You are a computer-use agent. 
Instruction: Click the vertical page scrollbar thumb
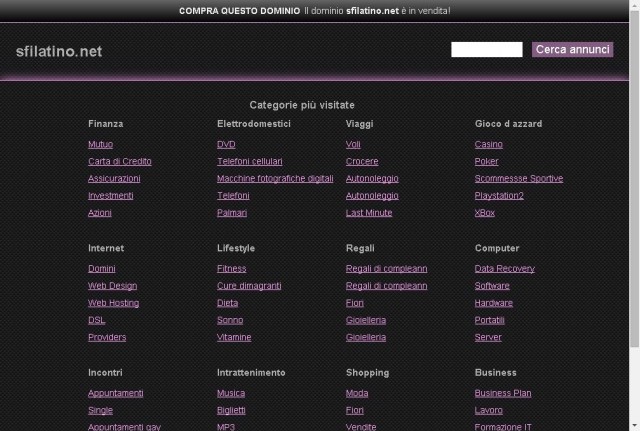(x=635, y=179)
